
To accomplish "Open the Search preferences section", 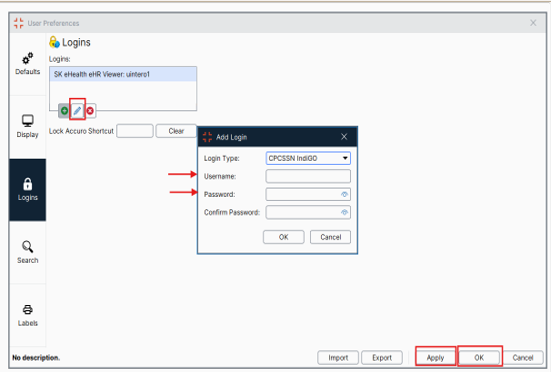I will [x=27, y=252].
